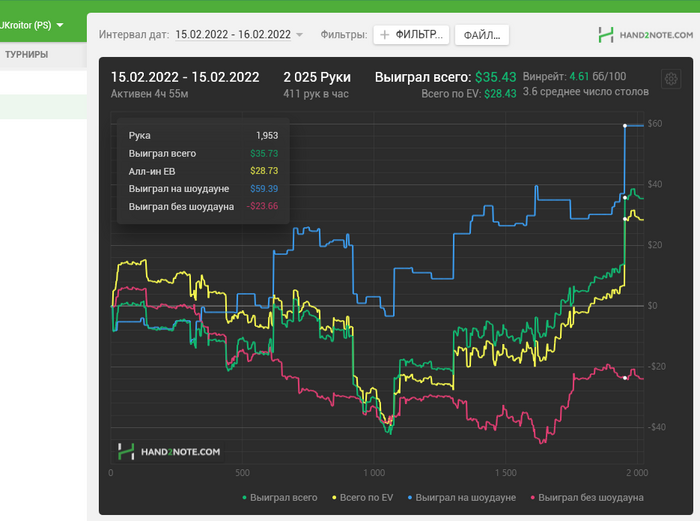This screenshot has width=700, height=521.
Task: Switch to the ТУРНИРЫ tab
Action: pos(26,54)
